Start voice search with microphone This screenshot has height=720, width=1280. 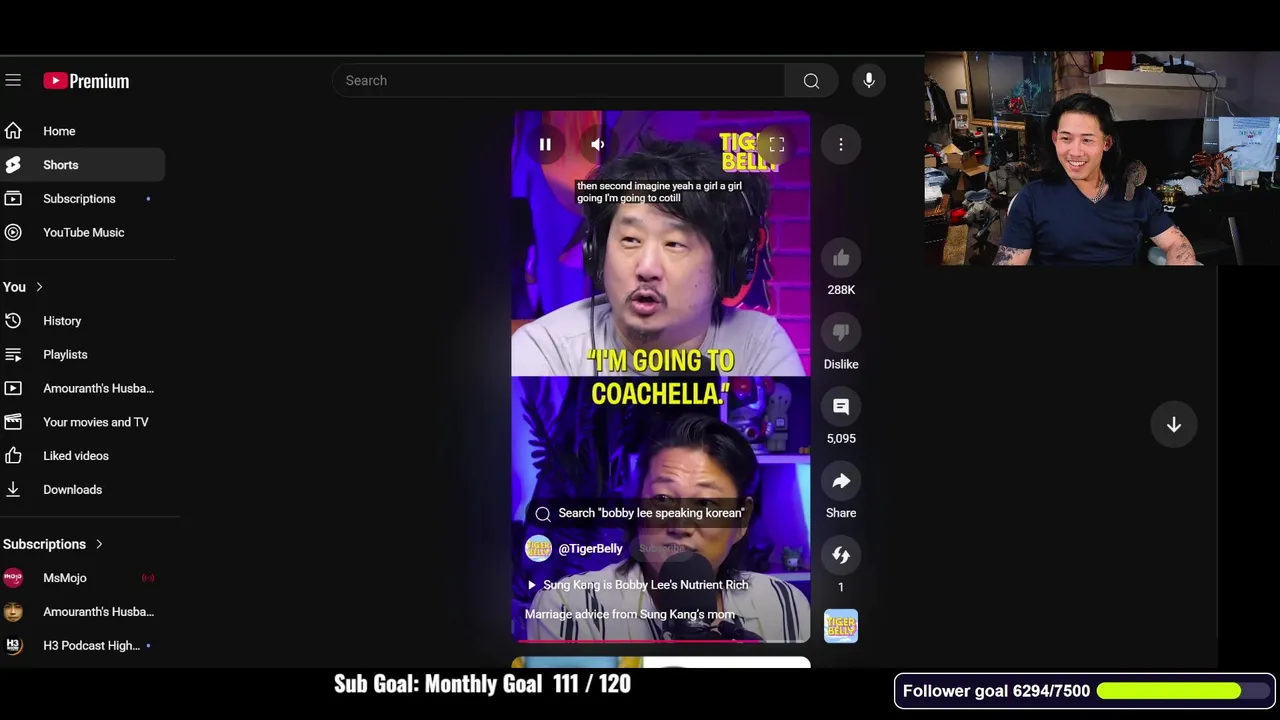[x=869, y=81]
